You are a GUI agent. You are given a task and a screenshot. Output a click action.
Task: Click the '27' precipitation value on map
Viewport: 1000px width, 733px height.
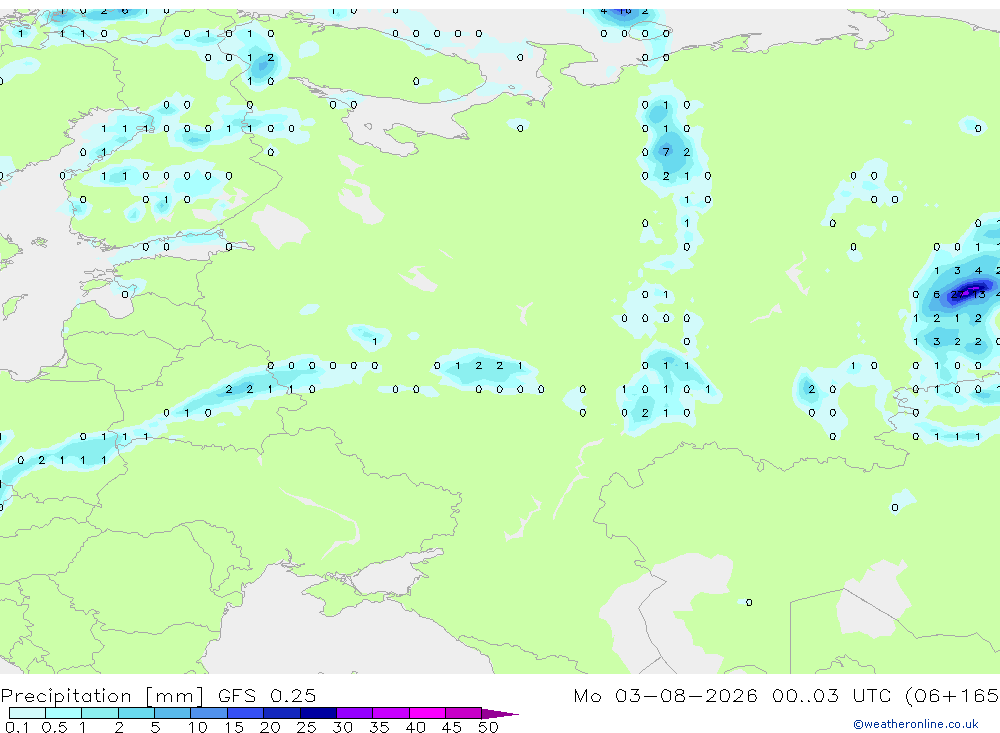click(957, 294)
